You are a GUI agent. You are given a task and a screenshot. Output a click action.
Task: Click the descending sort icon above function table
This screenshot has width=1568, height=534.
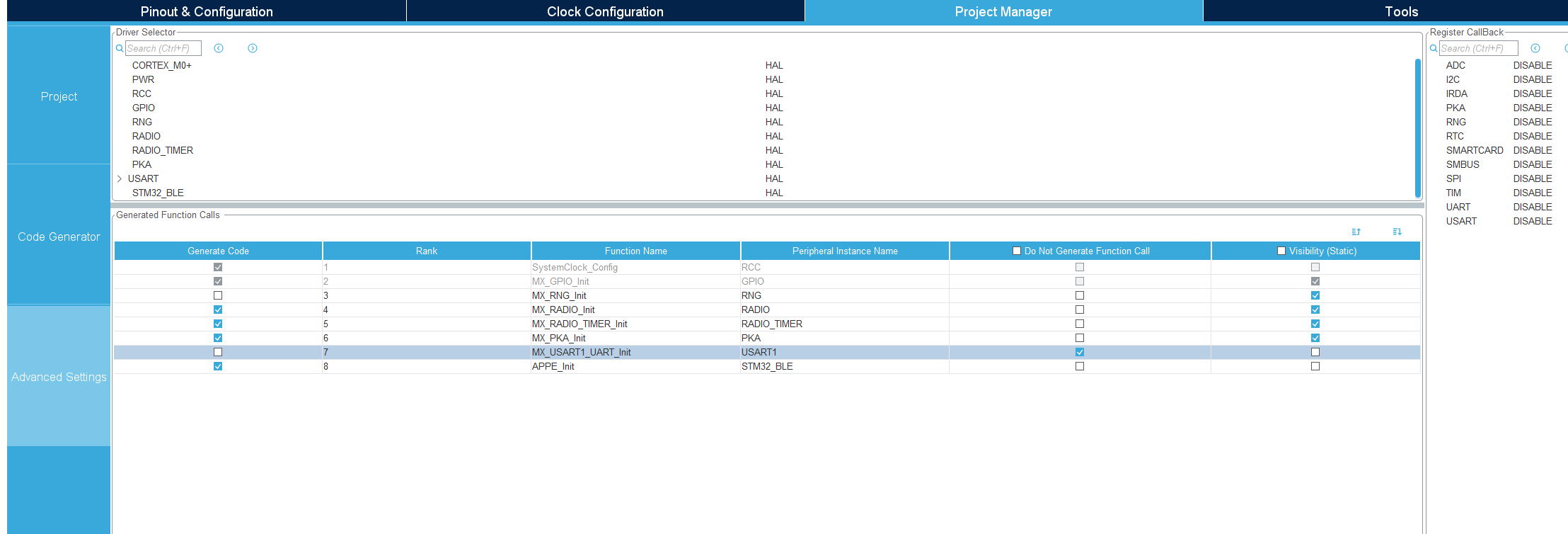pos(1397,232)
